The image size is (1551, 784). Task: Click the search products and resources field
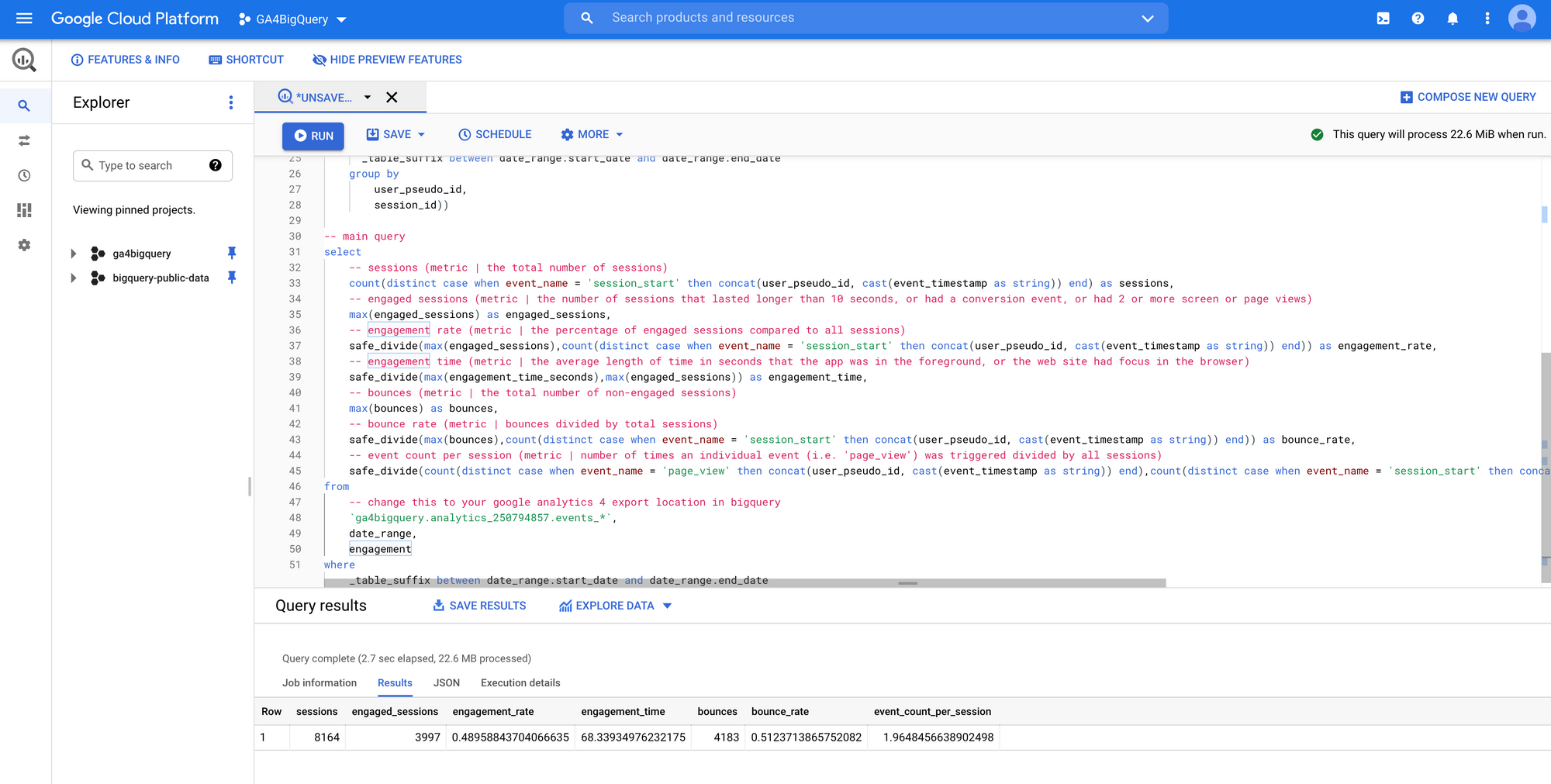point(865,18)
